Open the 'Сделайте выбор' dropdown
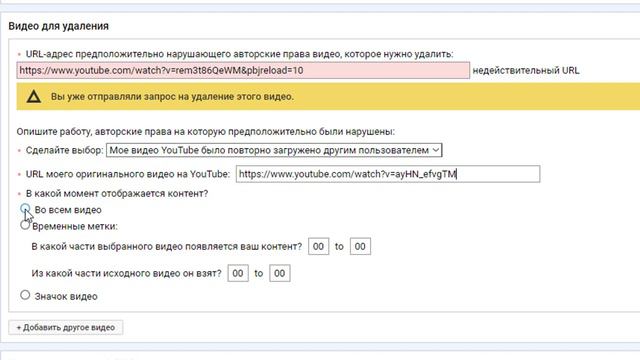 [274, 150]
